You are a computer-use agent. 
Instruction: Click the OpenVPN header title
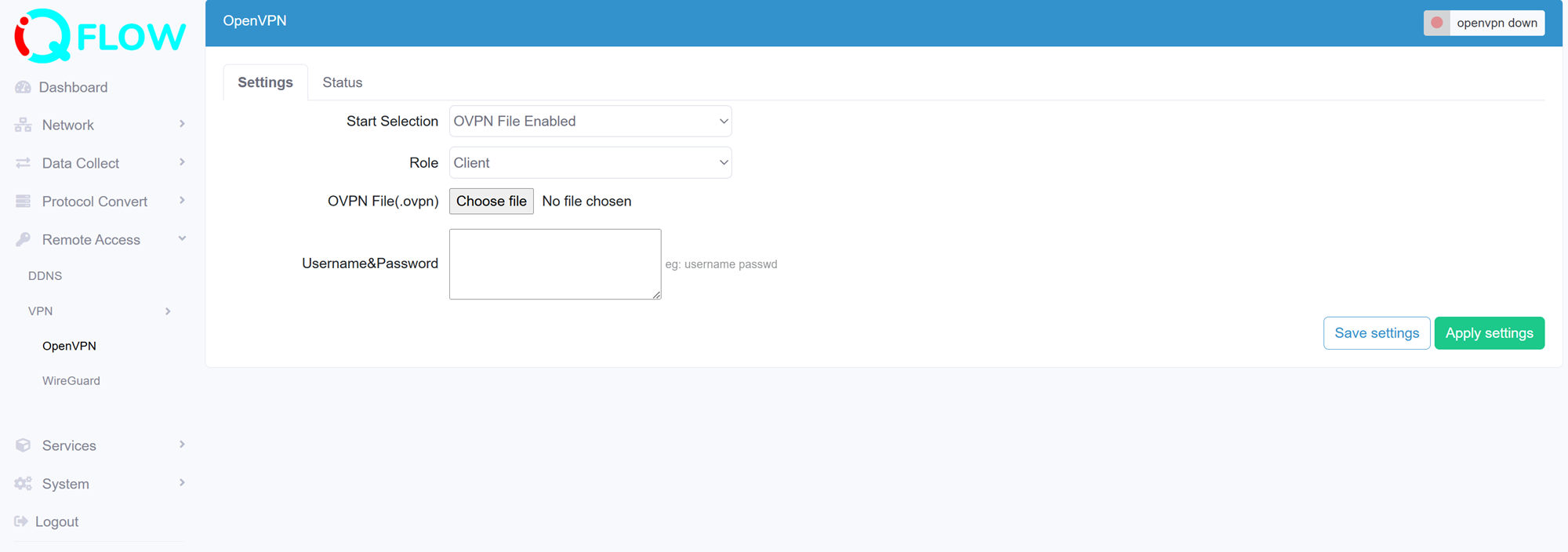[x=255, y=21]
